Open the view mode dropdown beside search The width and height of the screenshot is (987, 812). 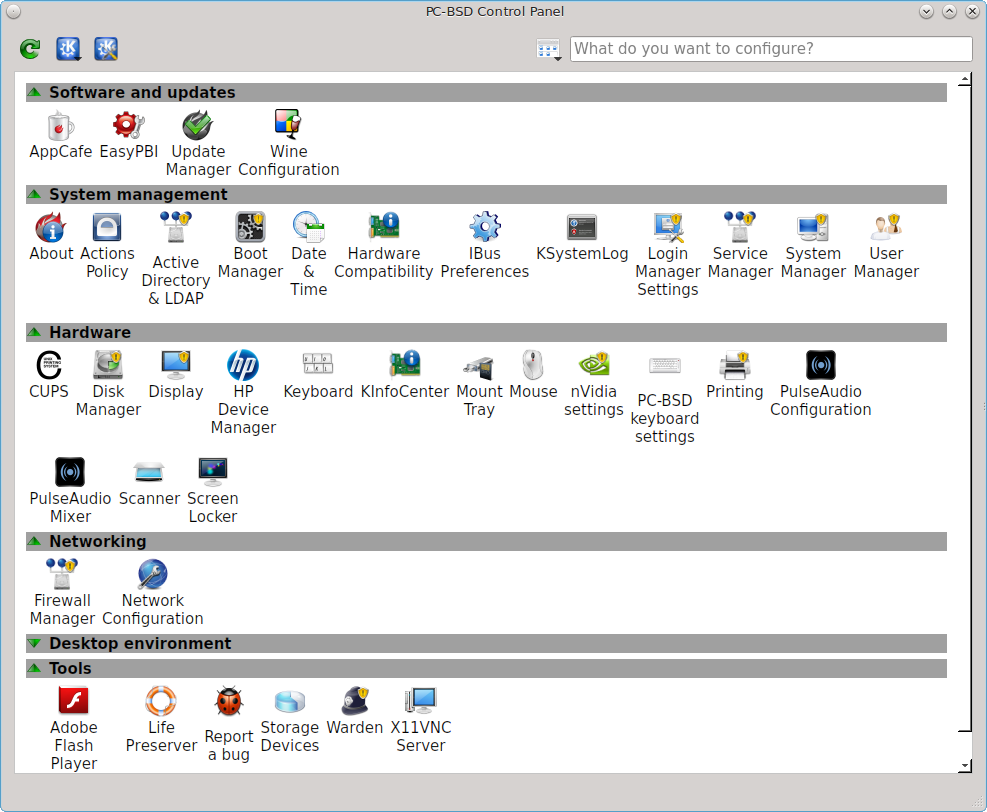[x=548, y=49]
